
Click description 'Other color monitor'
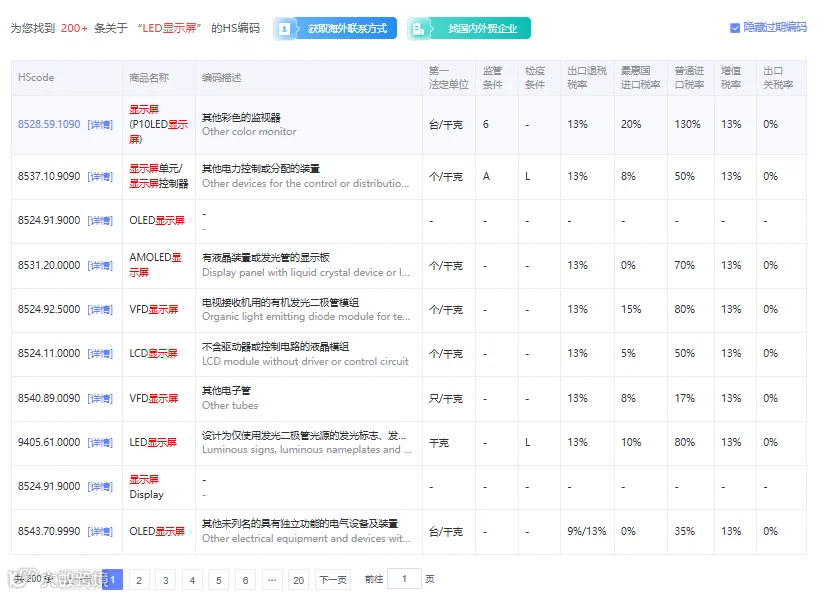click(249, 132)
